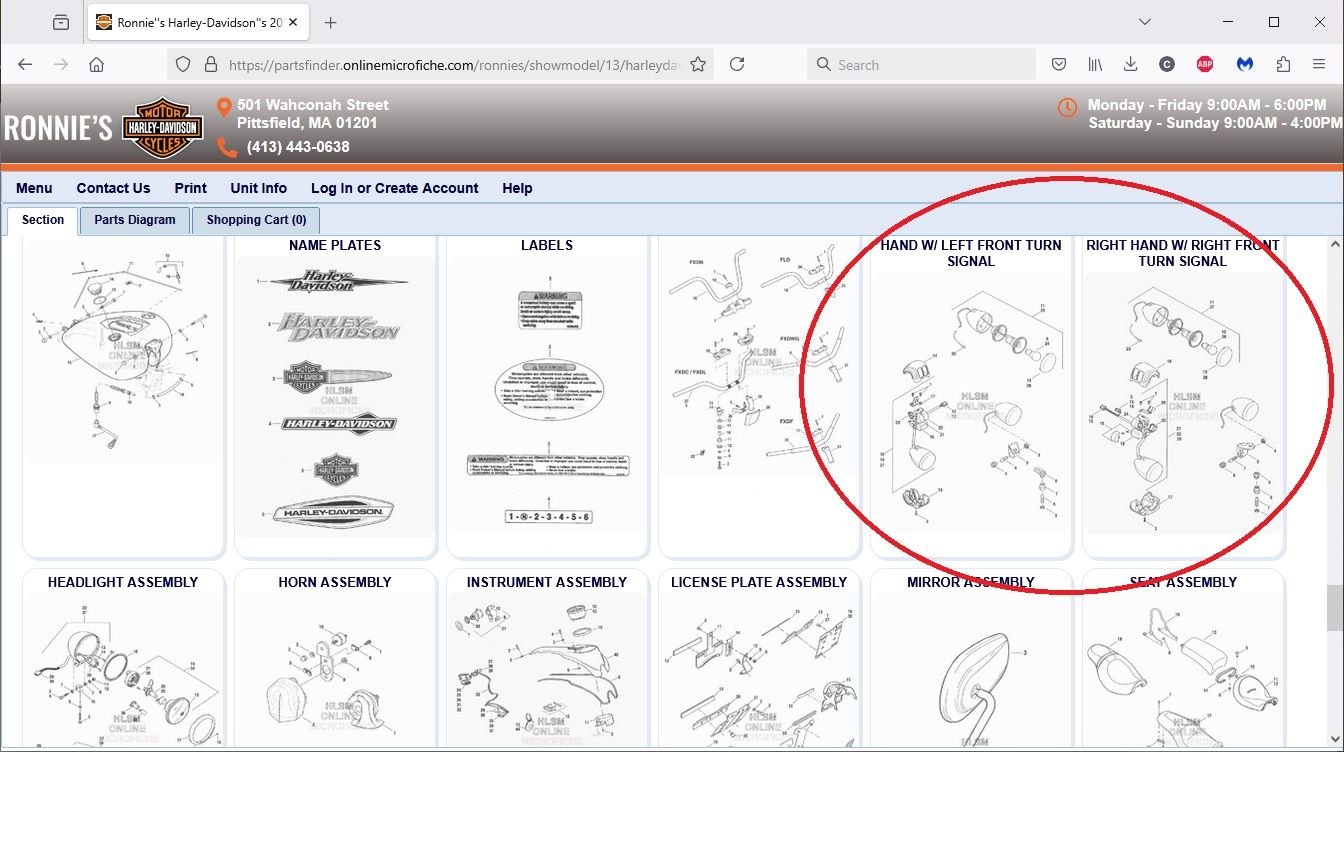
Task: Select Log In or Create Account
Action: [x=394, y=188]
